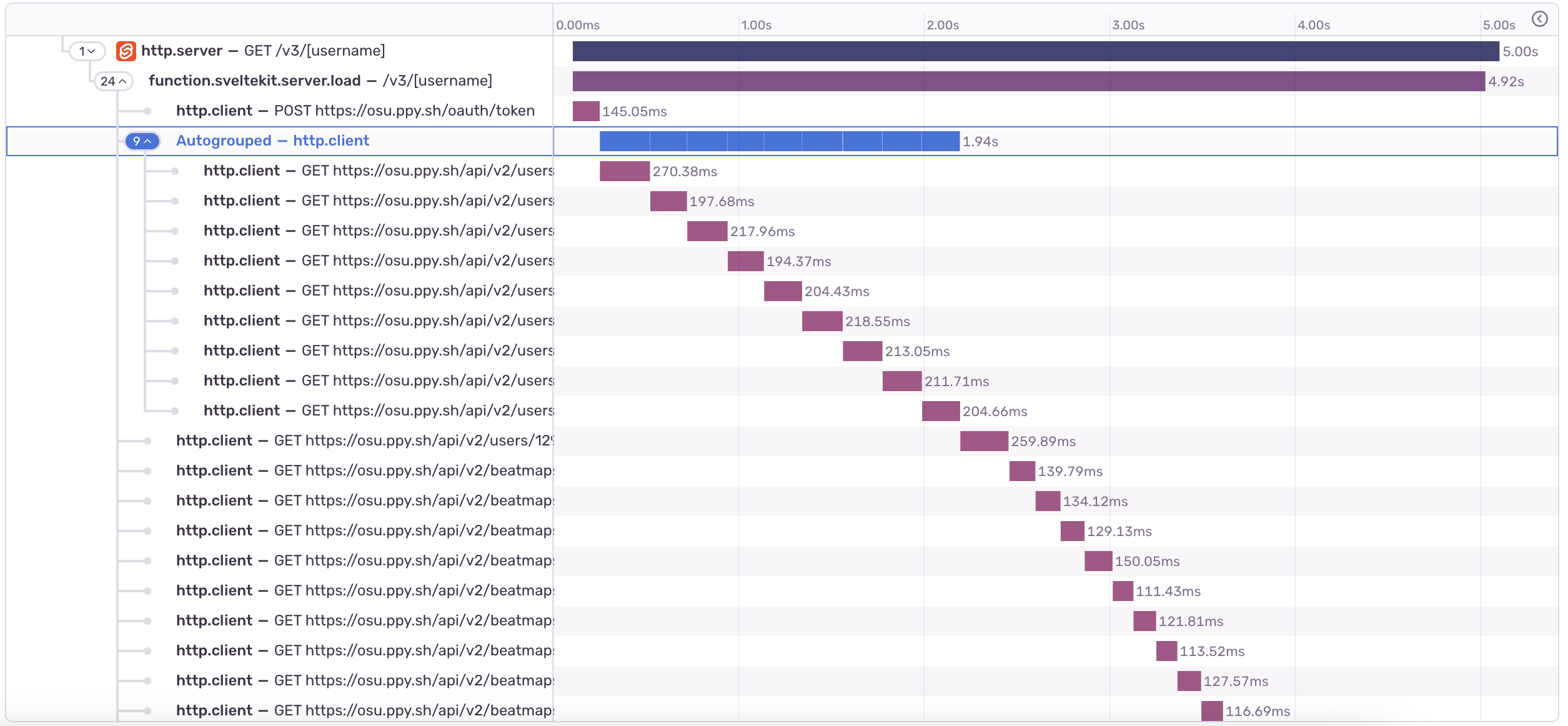Select the function.sveltekit.server.load span
This screenshot has width=1568, height=726.
[320, 81]
